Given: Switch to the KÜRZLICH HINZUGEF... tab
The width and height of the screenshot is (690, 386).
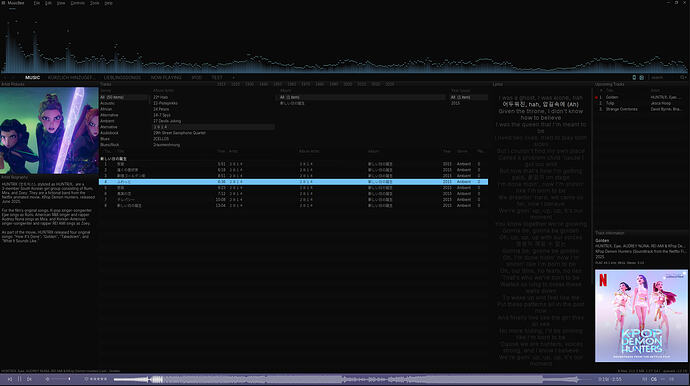Looking at the screenshot, I should [71, 77].
